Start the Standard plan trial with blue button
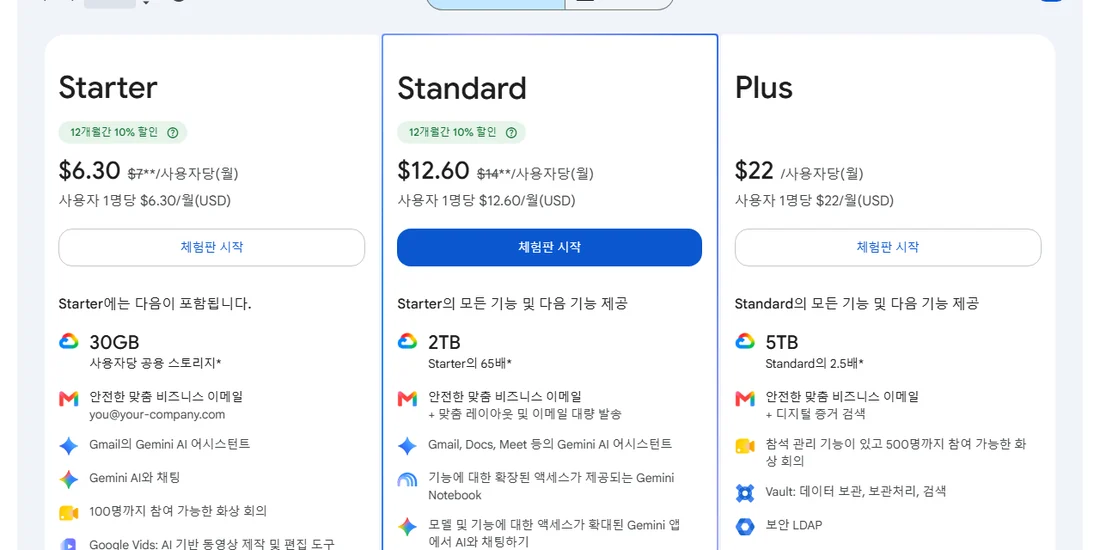The image size is (1100, 550). (549, 247)
